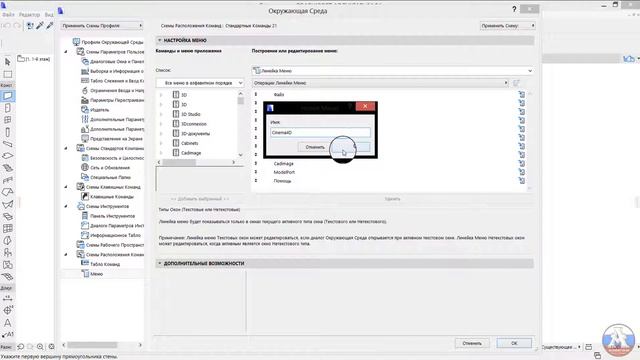Select the Label tool A1
The height and width of the screenshot is (360, 640).
[x=7, y=334]
